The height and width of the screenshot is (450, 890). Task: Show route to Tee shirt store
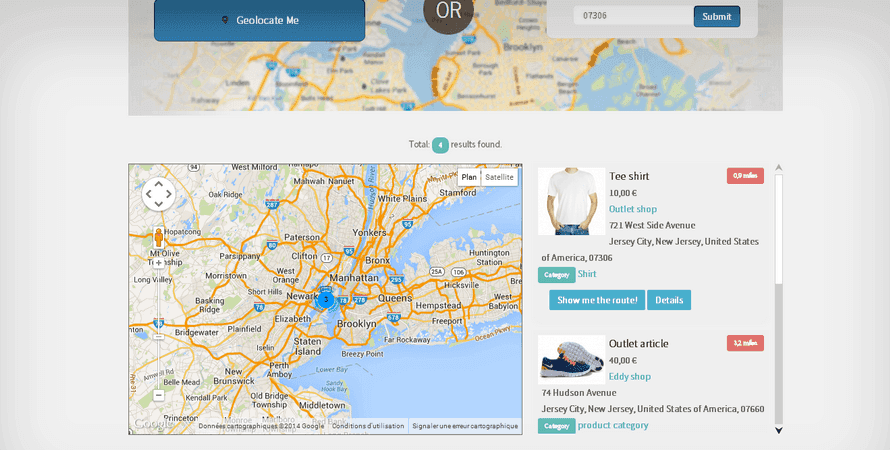click(x=597, y=300)
